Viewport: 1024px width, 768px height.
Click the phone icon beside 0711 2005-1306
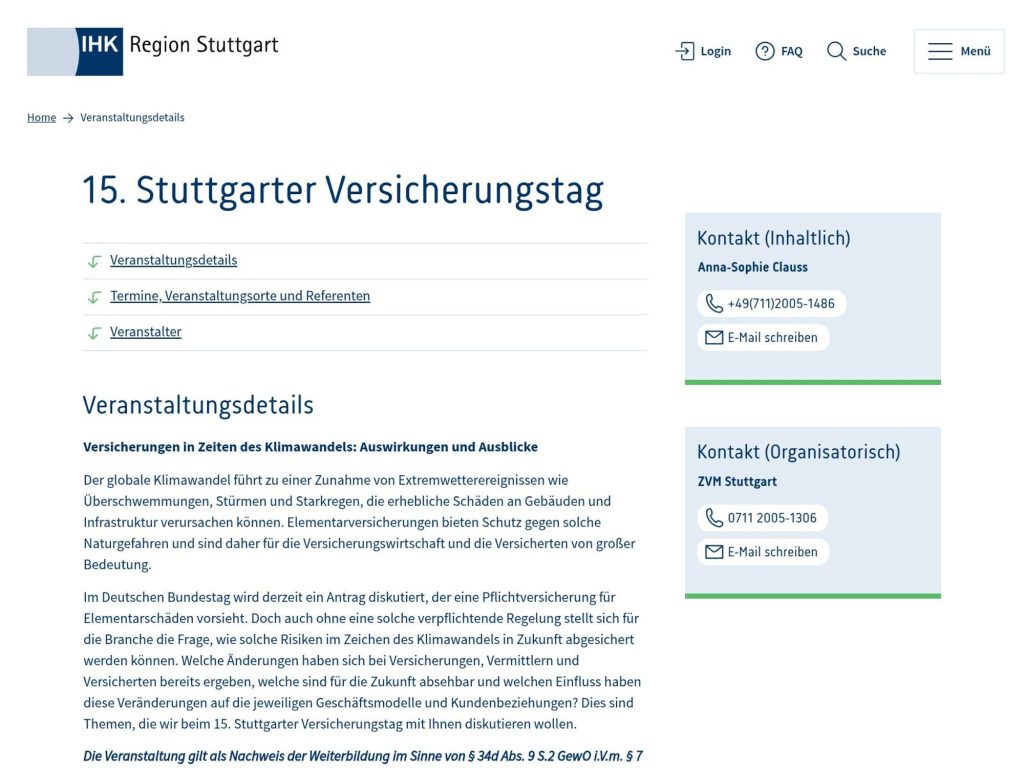pyautogui.click(x=713, y=517)
